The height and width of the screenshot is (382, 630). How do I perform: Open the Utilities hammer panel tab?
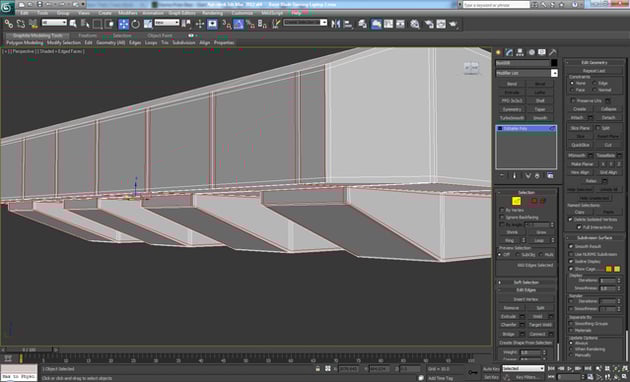pos(553,53)
